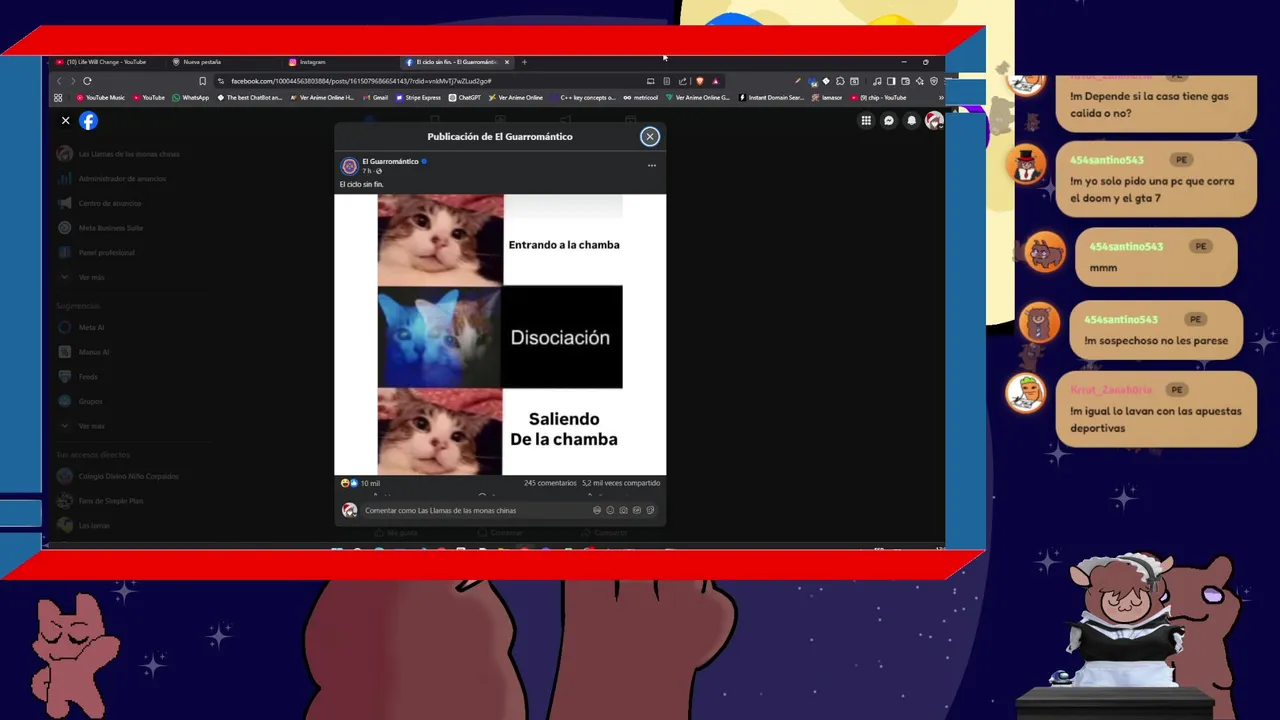
Task: Switch to the Instagram browser tab
Action: [312, 62]
